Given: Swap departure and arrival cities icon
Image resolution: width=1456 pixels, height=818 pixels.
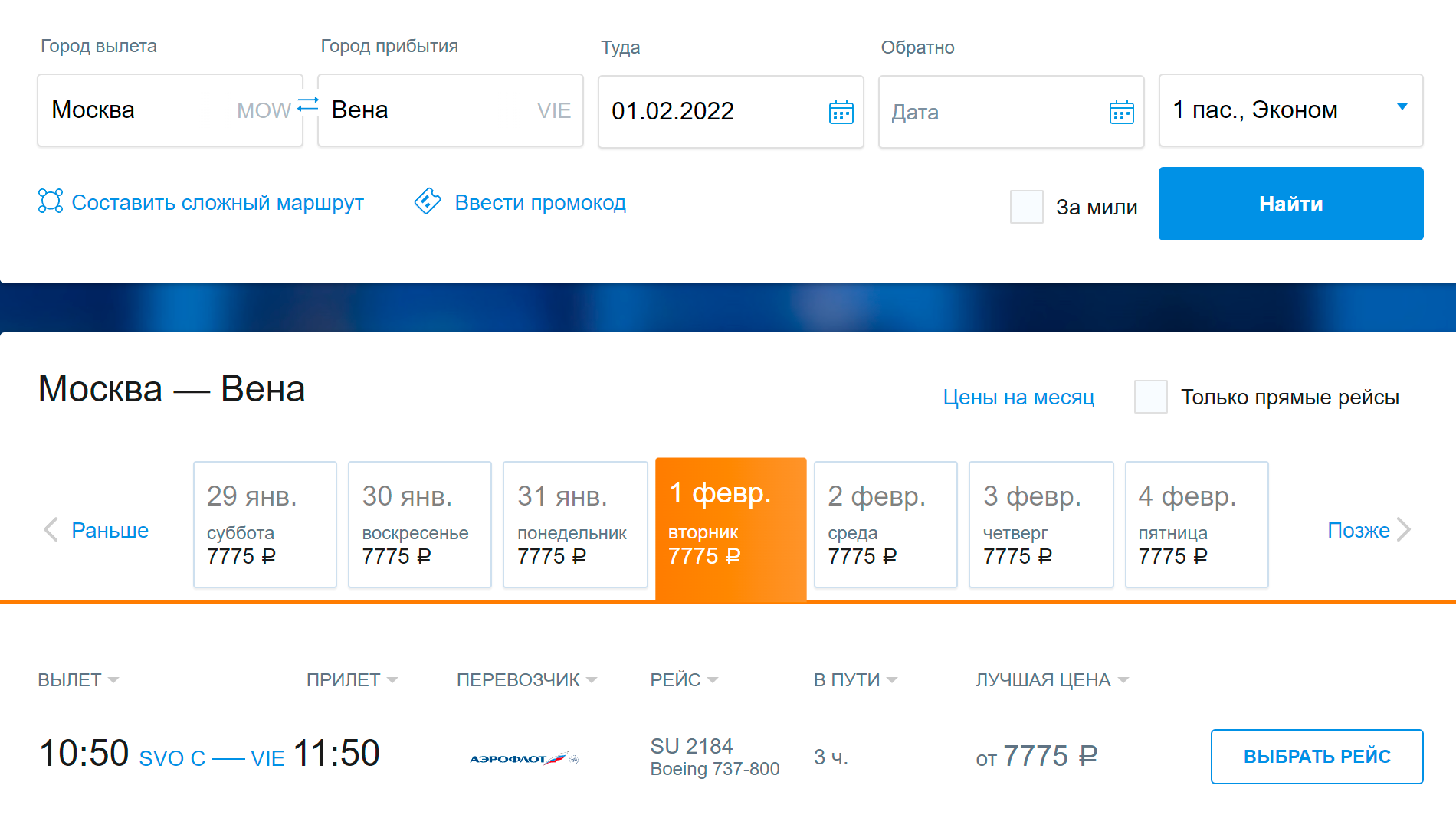Looking at the screenshot, I should click(308, 104).
